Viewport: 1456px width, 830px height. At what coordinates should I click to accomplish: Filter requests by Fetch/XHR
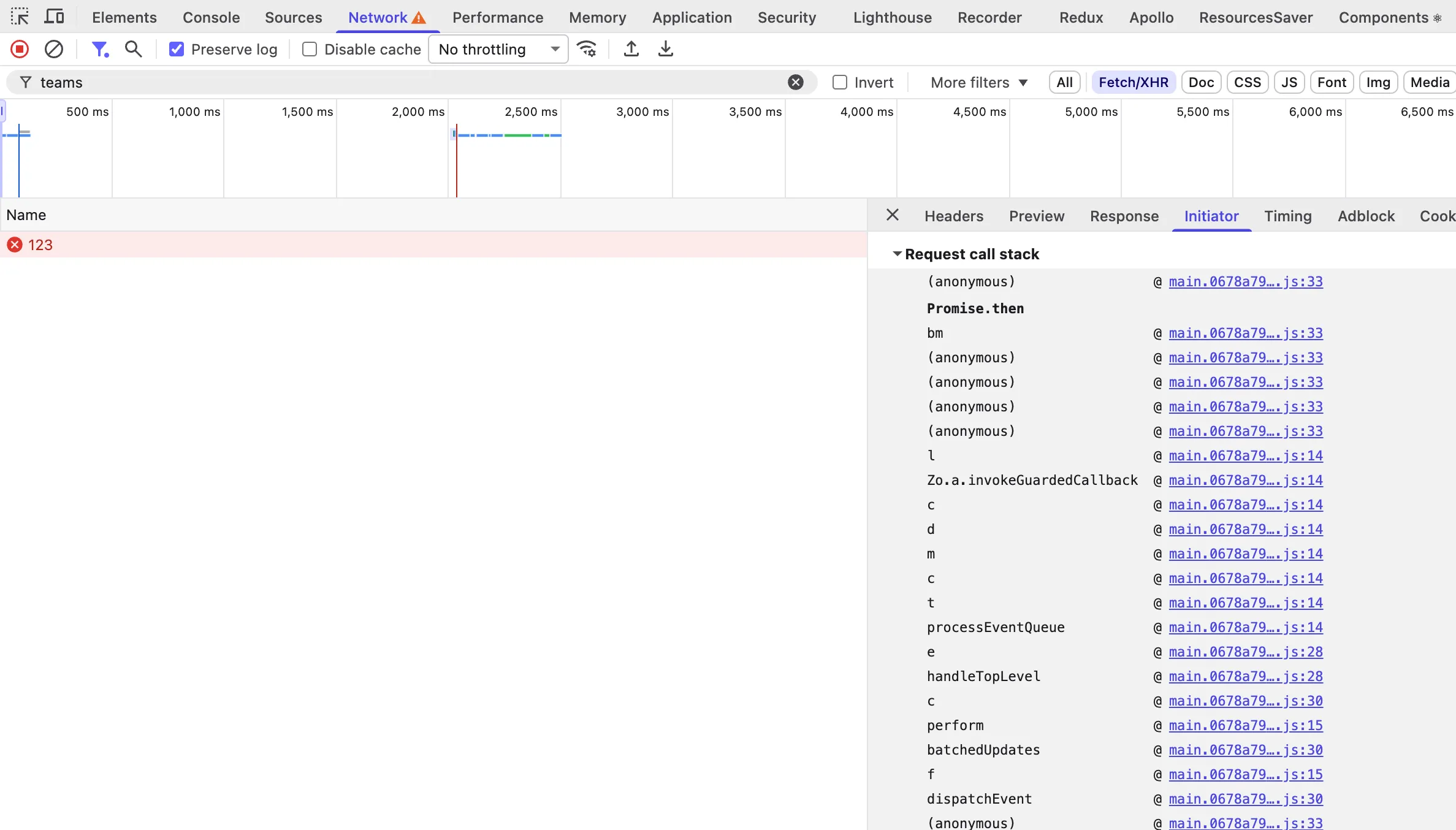[1133, 82]
